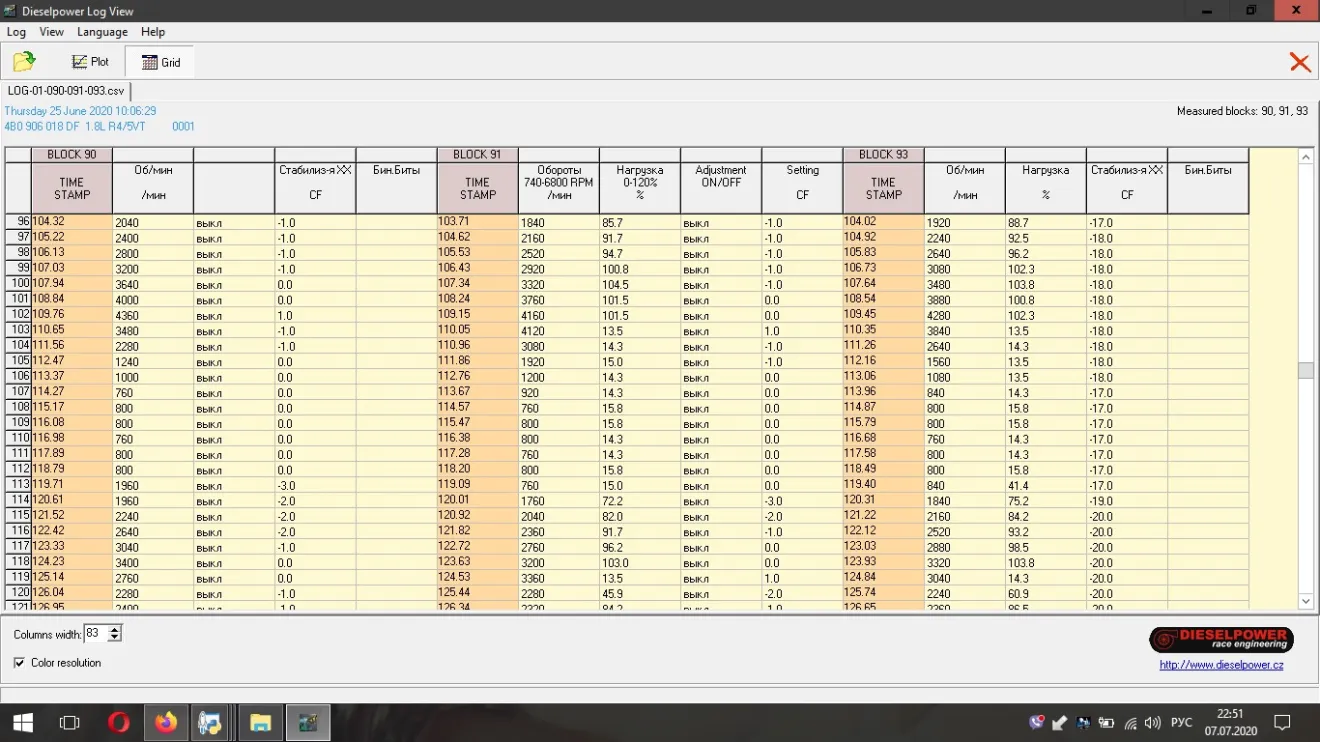Click the 4B0 906 018 DF ECU info text
This screenshot has height=742, width=1320.
coord(99,127)
